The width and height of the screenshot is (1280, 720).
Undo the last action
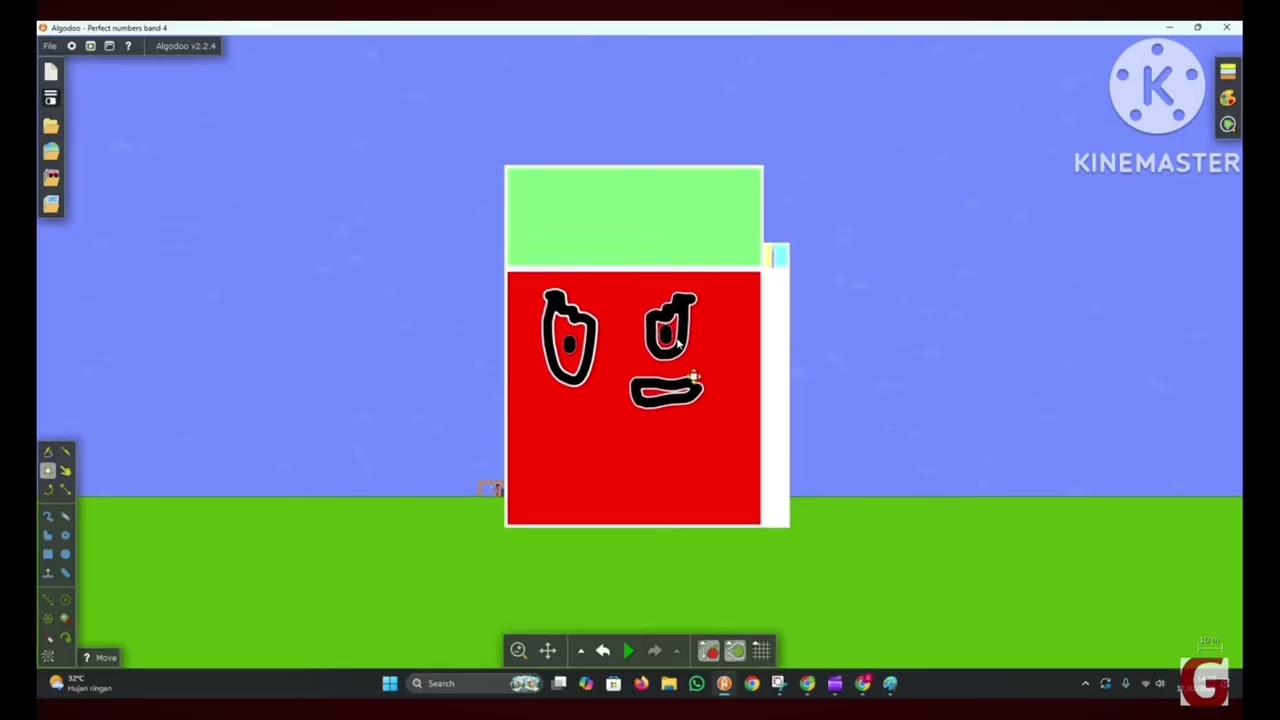pyautogui.click(x=603, y=651)
